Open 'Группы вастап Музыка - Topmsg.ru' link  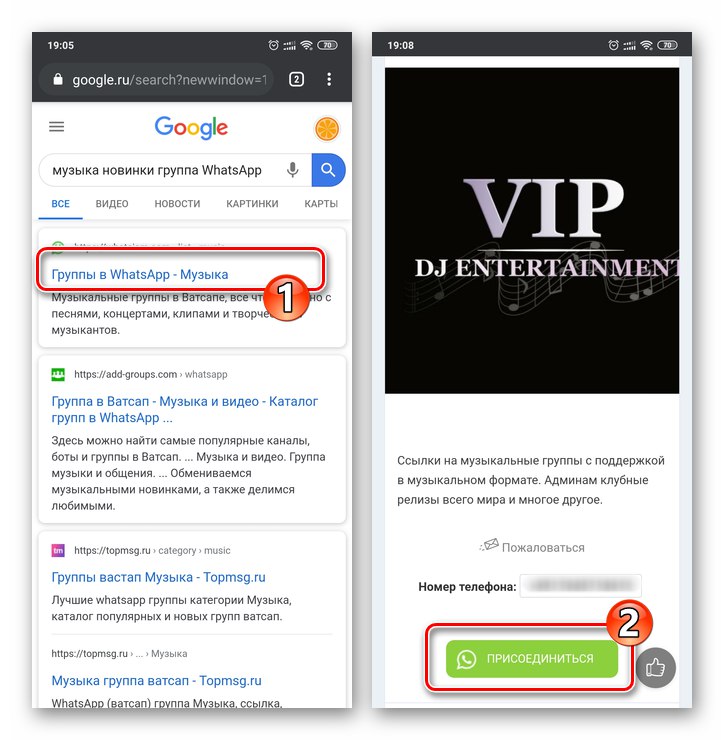158,577
